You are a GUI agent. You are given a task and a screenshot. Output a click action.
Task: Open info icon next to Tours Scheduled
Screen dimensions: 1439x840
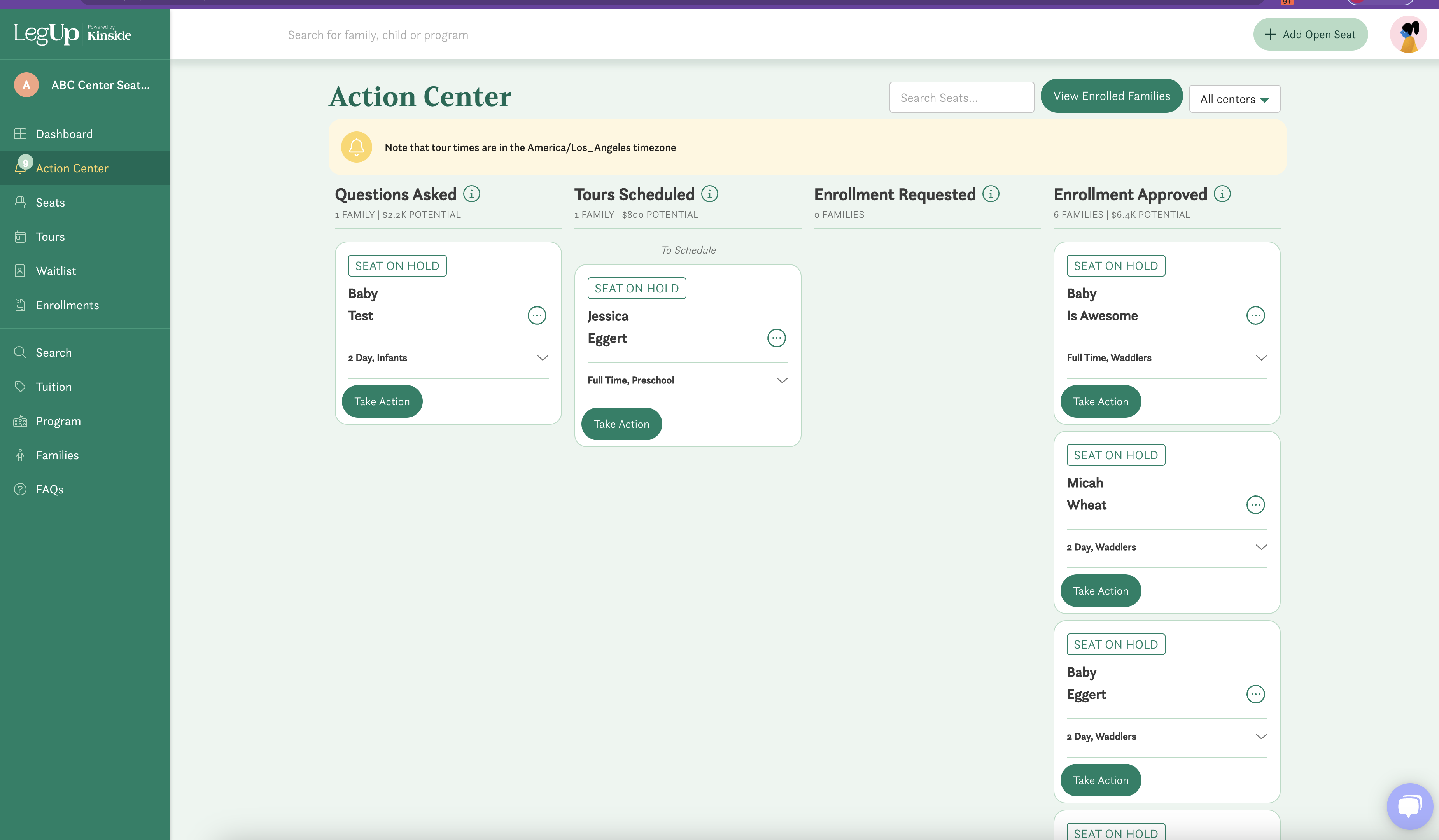(x=710, y=194)
